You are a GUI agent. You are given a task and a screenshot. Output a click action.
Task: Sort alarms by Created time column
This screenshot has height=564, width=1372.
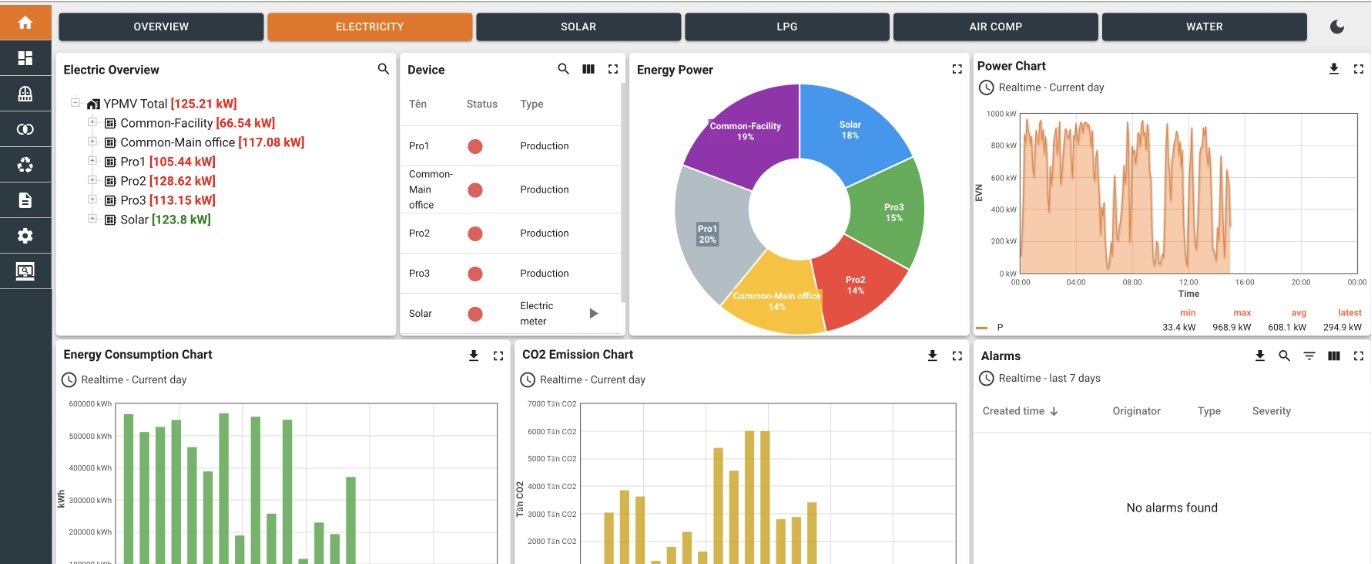click(x=1020, y=411)
